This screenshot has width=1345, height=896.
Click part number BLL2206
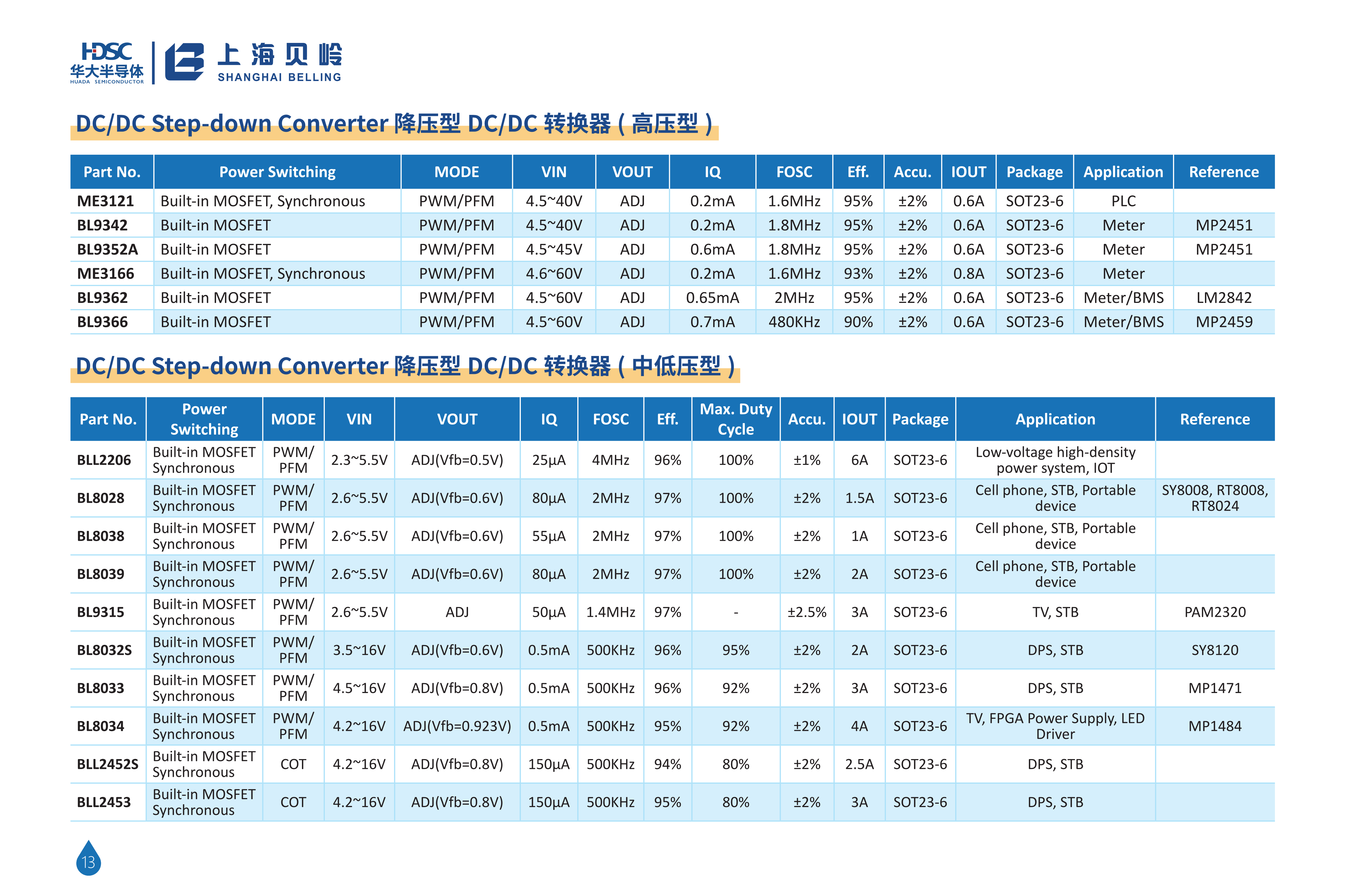[104, 460]
